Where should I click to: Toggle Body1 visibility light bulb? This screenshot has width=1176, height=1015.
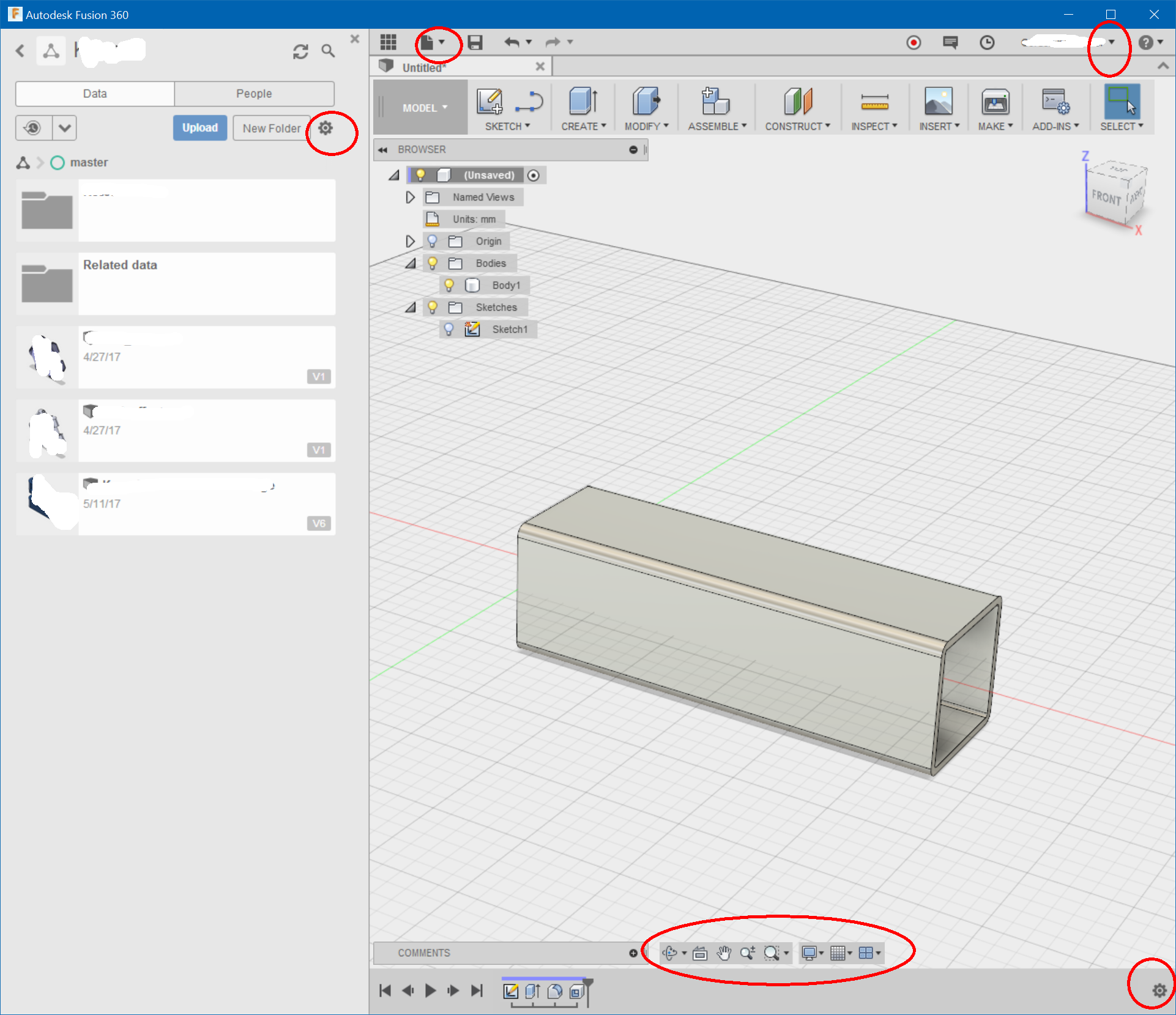(449, 285)
